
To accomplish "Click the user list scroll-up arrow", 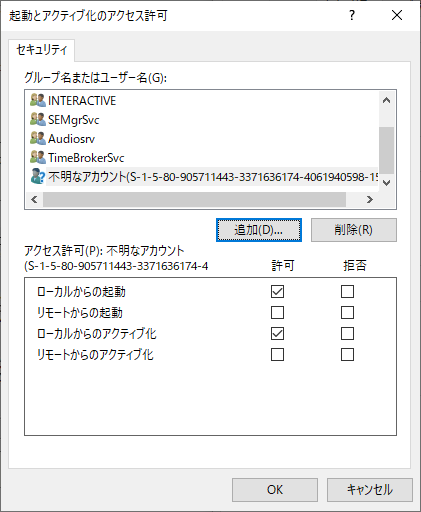I will point(386,100).
